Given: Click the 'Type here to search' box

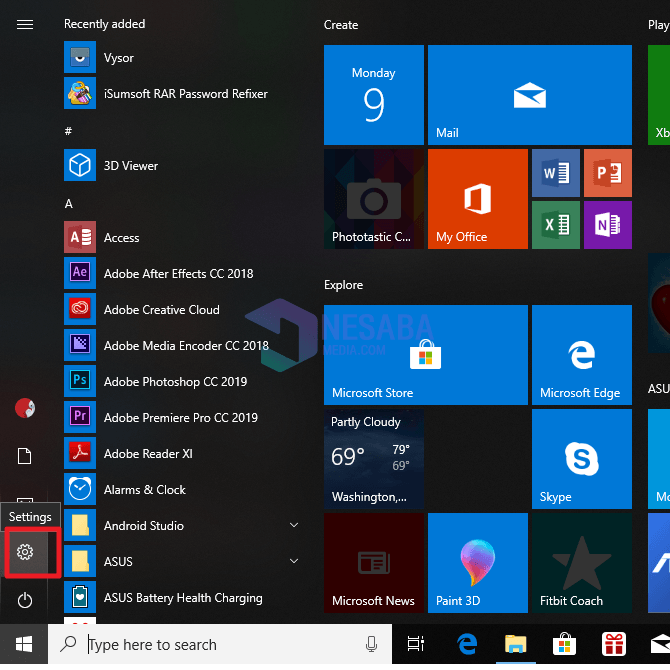Looking at the screenshot, I should tap(220, 644).
